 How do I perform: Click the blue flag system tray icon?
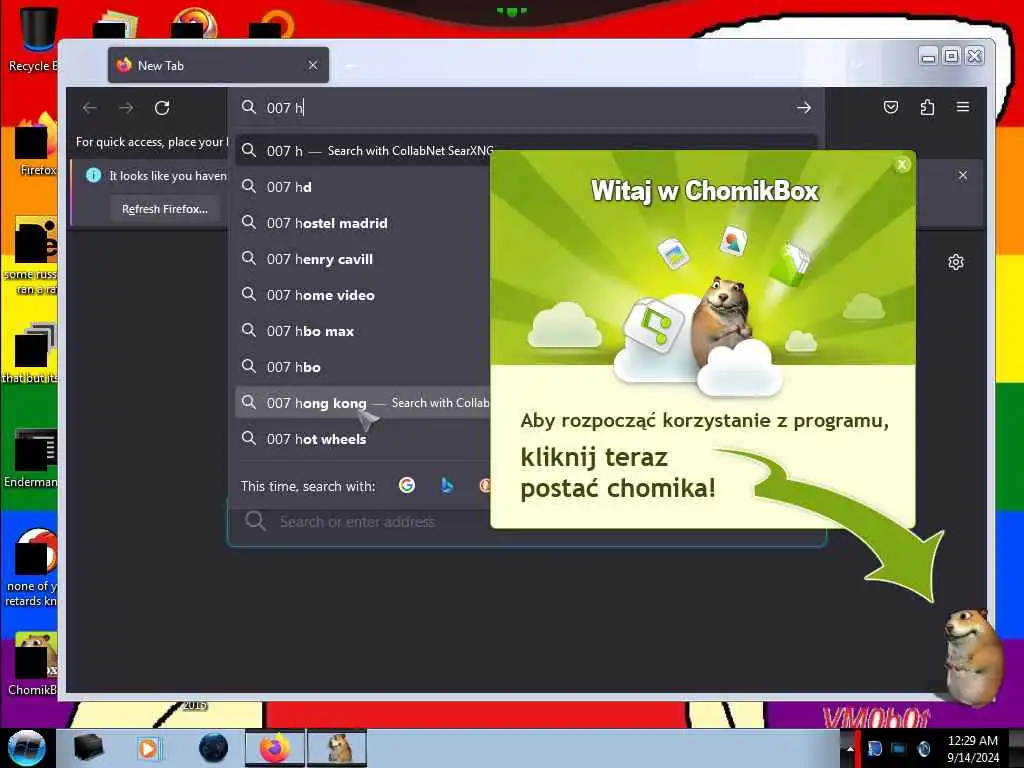point(874,748)
